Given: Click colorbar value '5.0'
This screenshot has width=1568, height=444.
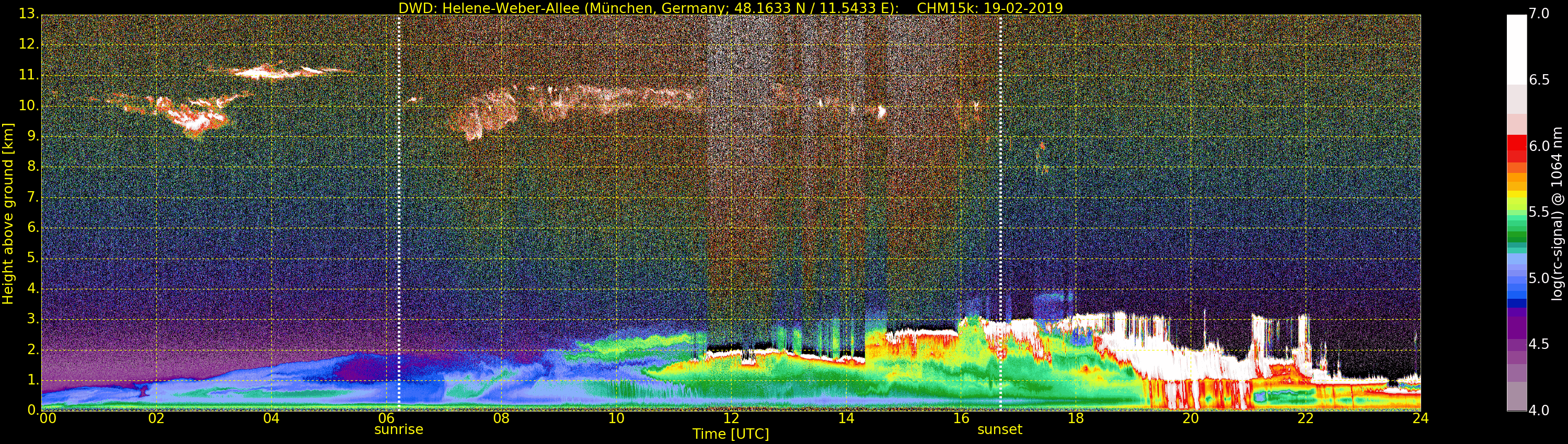Looking at the screenshot, I should 1539,278.
